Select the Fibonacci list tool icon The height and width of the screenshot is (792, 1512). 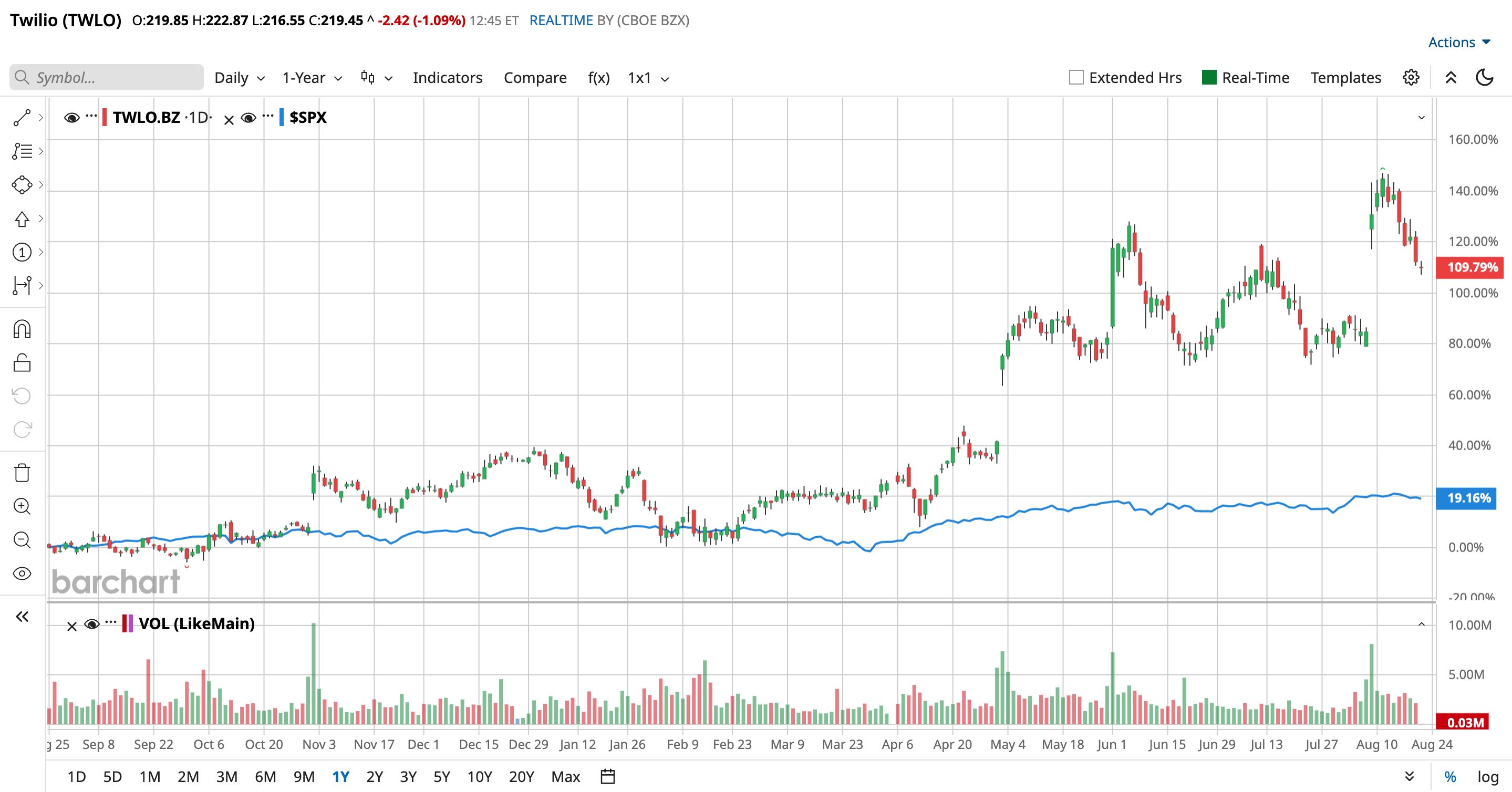tap(22, 151)
